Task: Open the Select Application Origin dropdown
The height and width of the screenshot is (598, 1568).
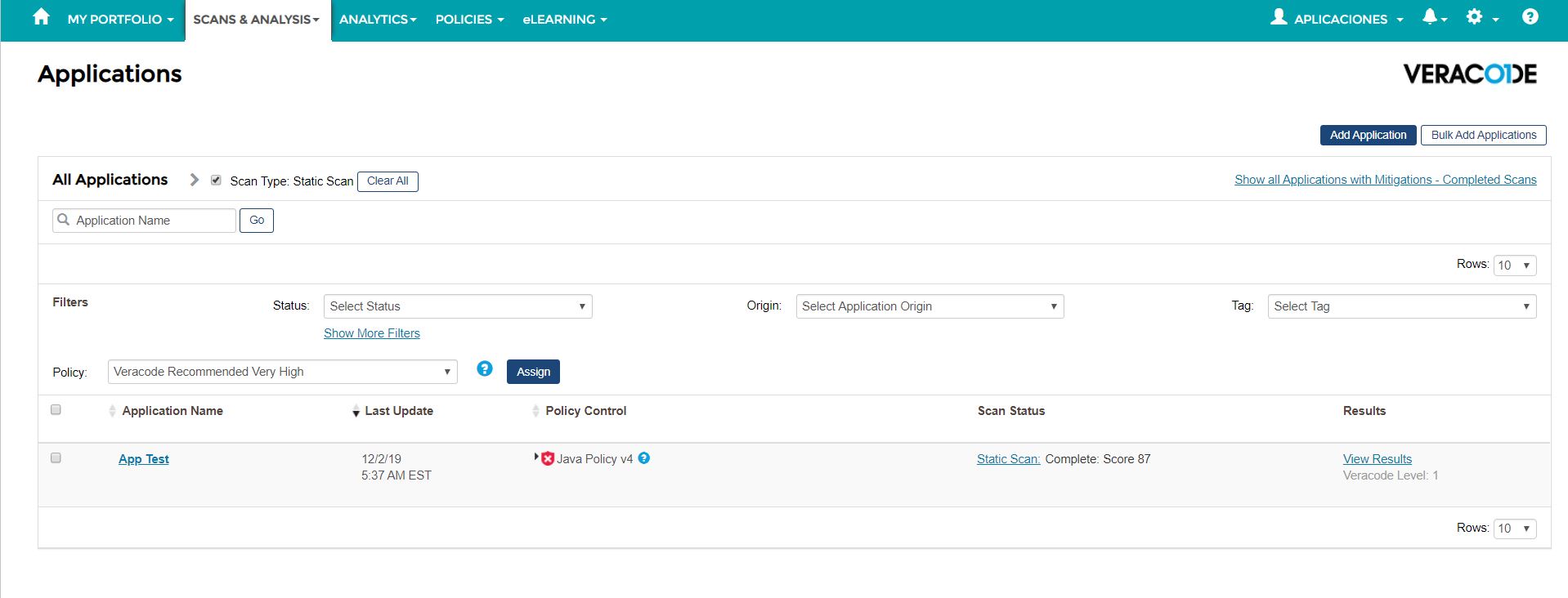Action: coord(930,306)
